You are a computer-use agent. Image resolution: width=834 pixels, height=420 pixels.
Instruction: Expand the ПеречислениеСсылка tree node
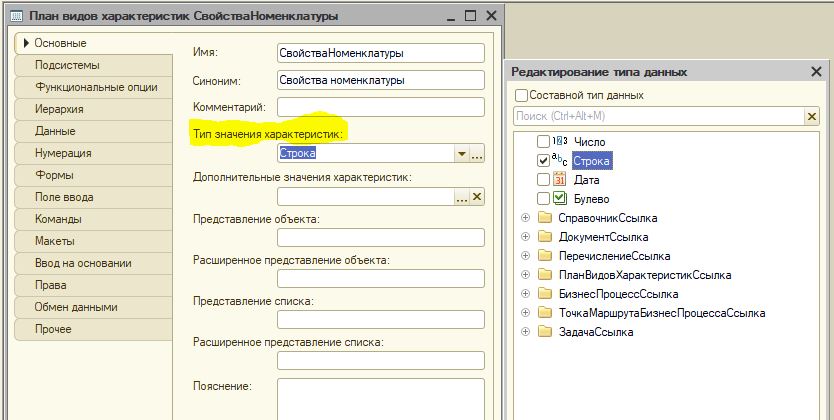(525, 256)
